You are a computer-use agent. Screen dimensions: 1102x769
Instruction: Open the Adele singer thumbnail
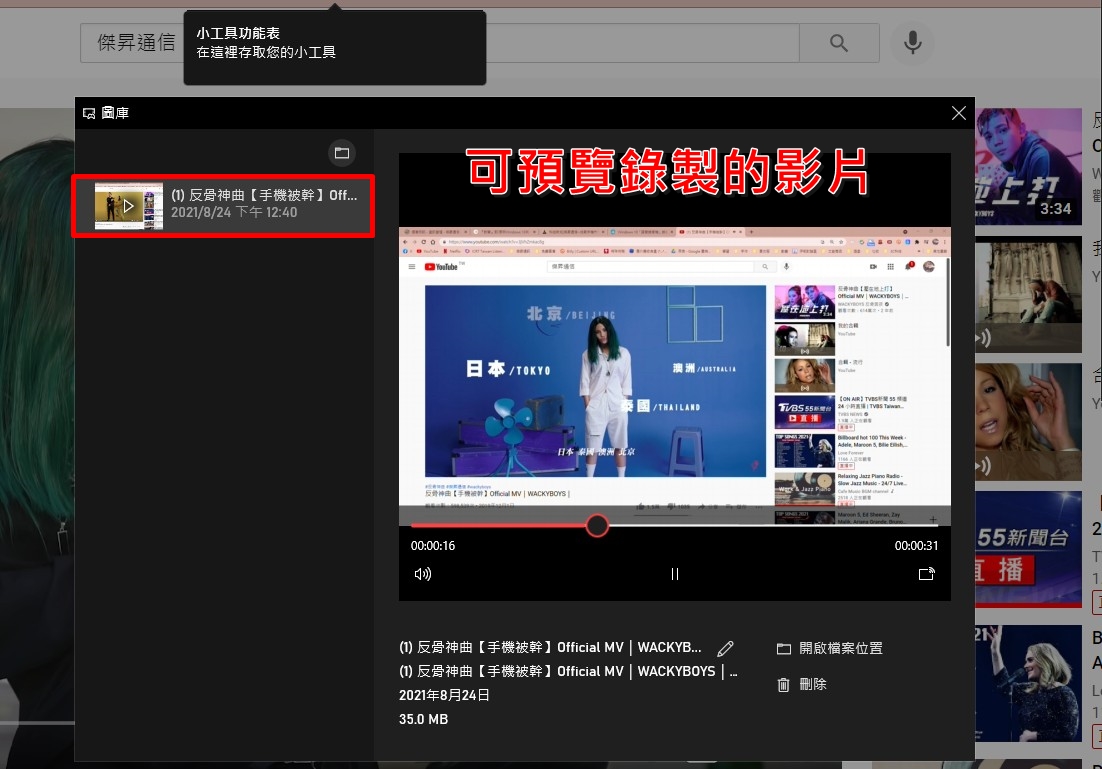click(x=1028, y=683)
